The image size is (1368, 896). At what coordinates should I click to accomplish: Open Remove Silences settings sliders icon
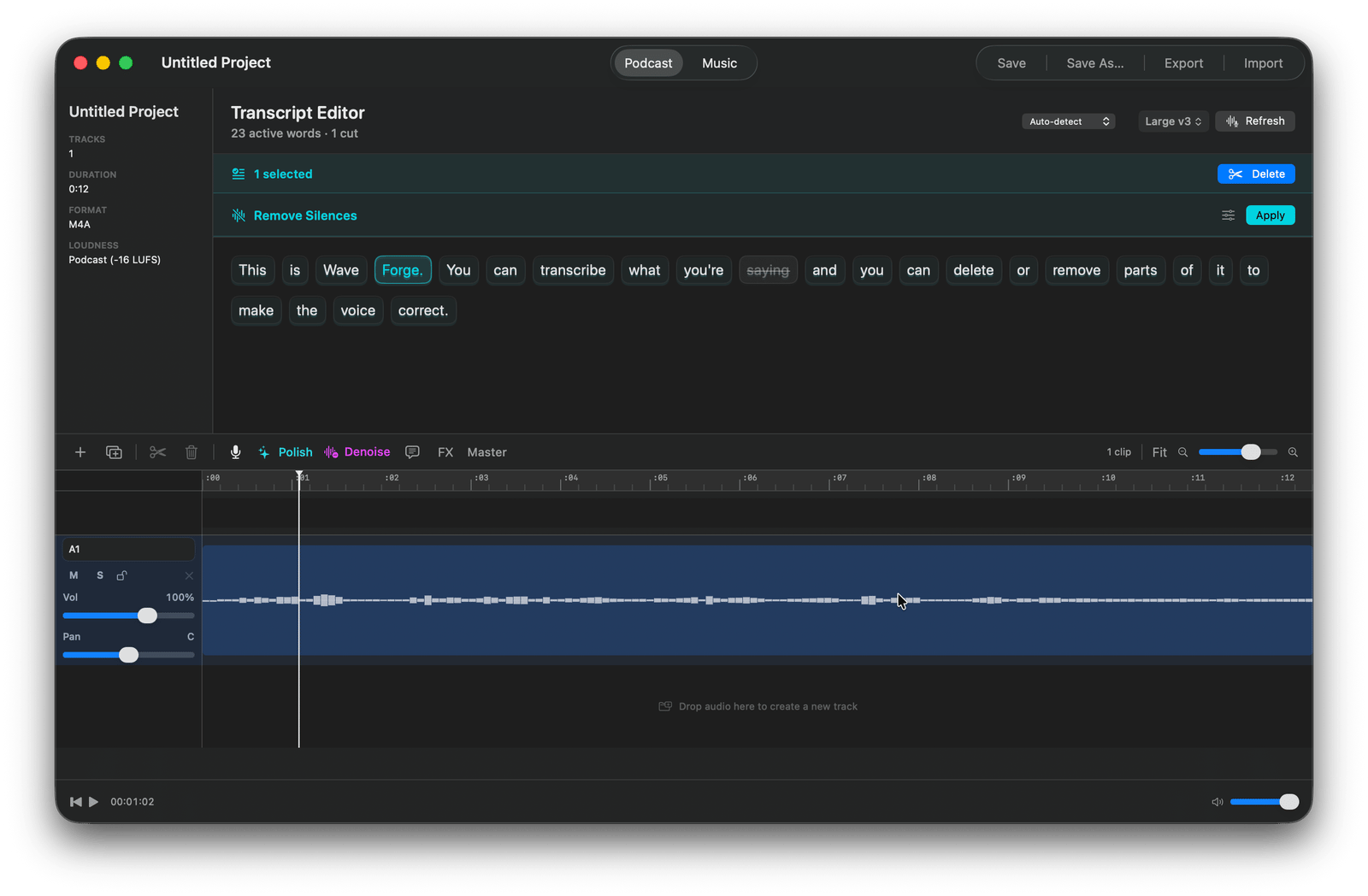1228,215
